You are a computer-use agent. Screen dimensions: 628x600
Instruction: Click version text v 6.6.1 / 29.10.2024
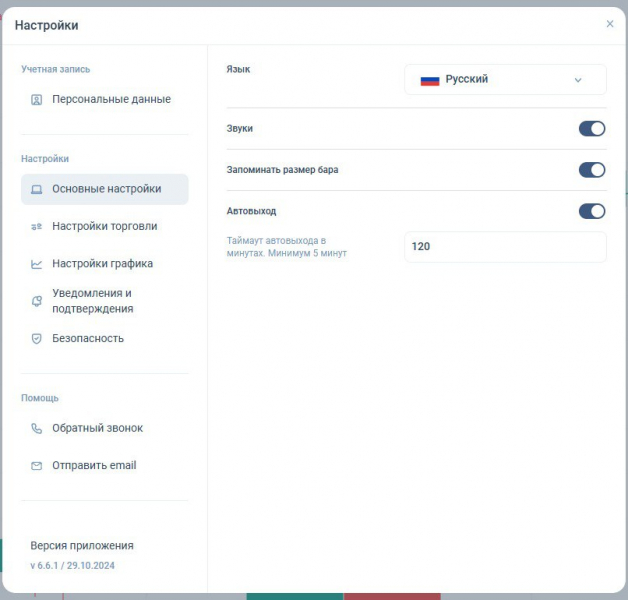click(x=72, y=566)
